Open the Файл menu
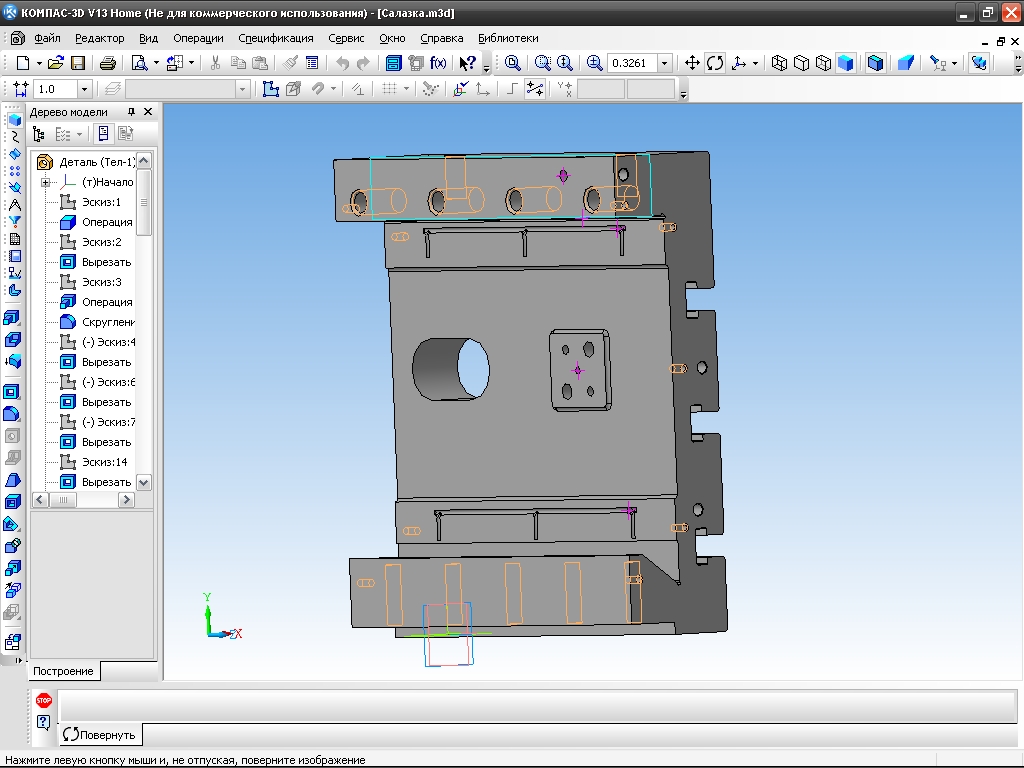This screenshot has width=1024, height=768. pos(48,38)
